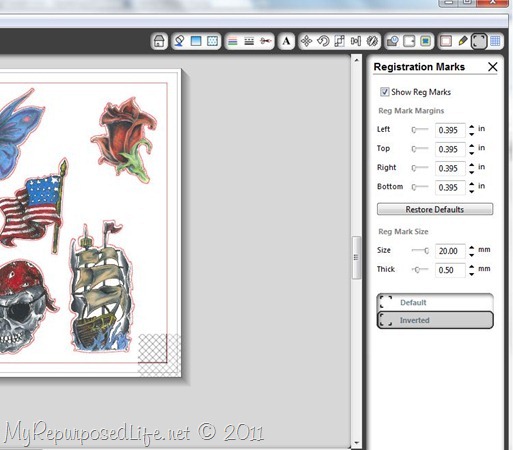The image size is (513, 450).
Task: Open the Fill Pattern window
Action: [x=212, y=41]
